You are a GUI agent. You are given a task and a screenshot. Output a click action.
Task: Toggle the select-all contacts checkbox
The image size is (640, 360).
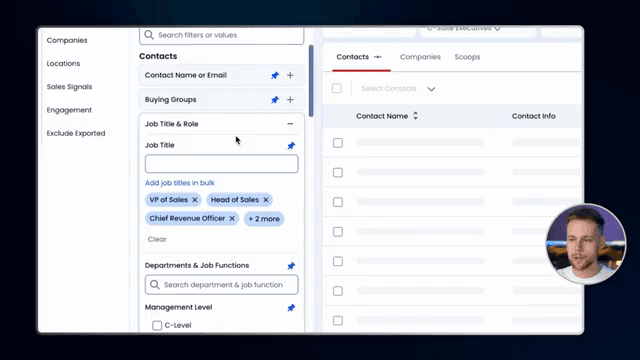(337, 88)
